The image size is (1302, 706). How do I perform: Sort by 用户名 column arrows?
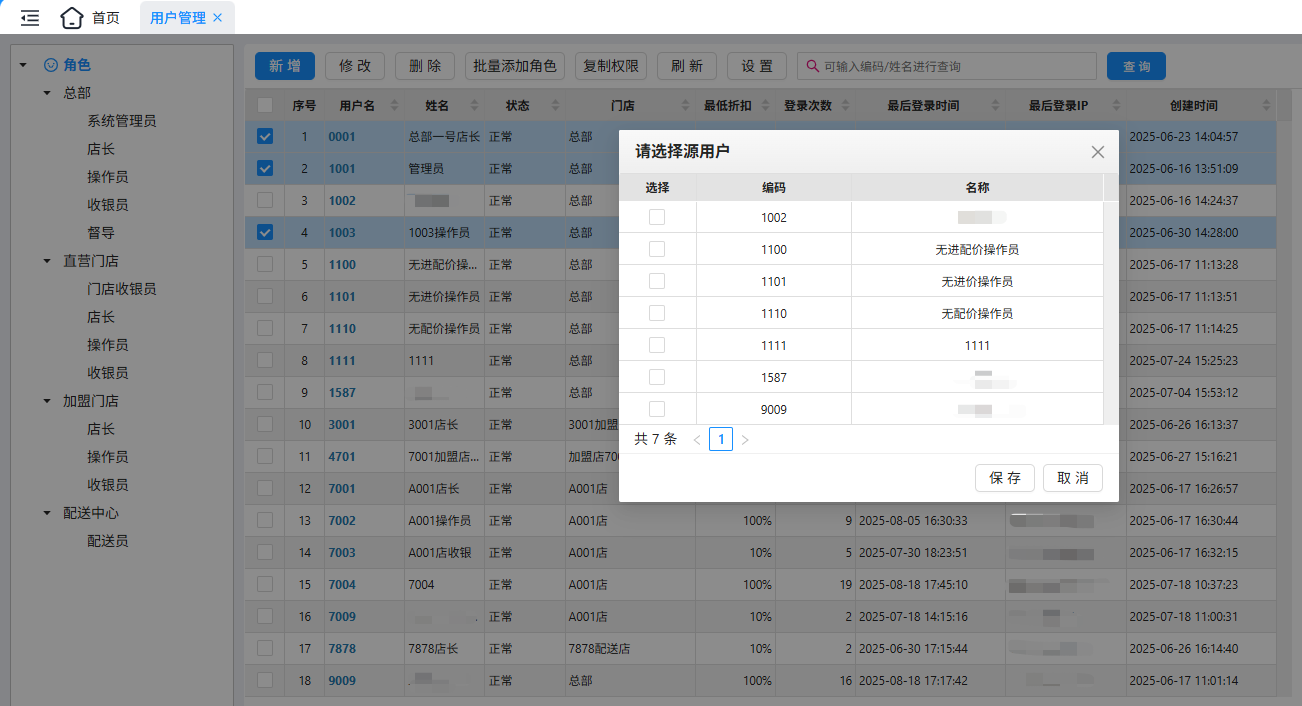point(393,105)
